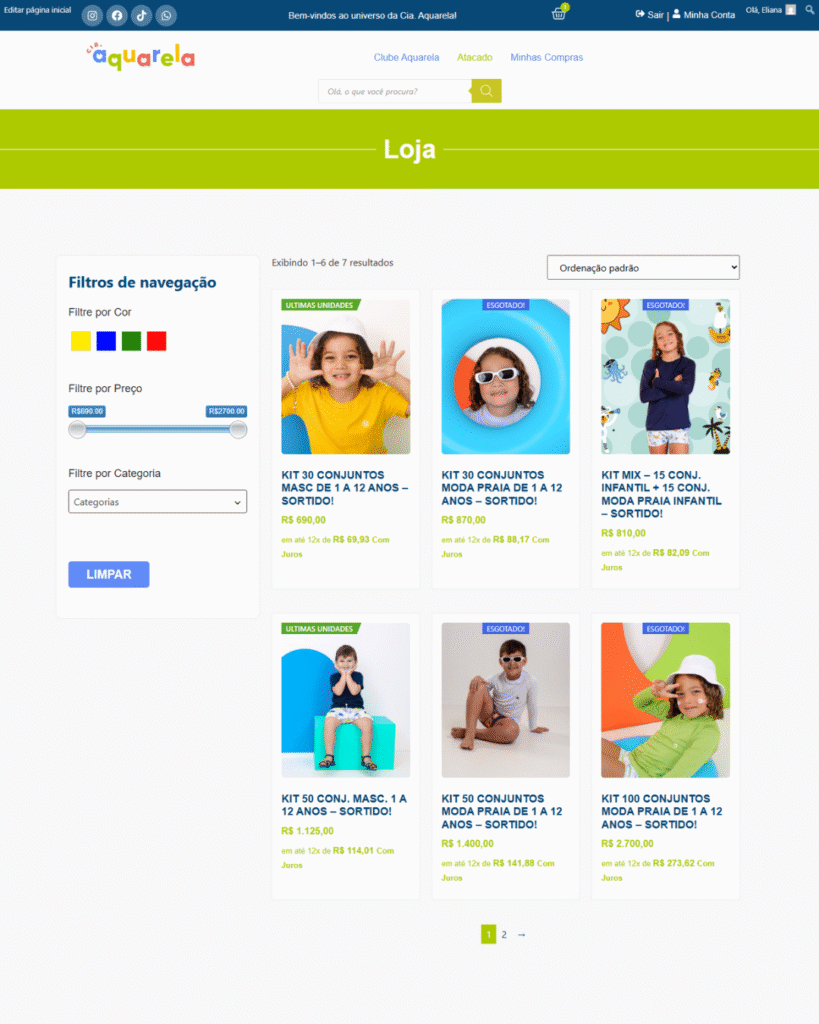This screenshot has height=1024, width=819.
Task: Open the Clube Aquarela menu item
Action: [406, 57]
